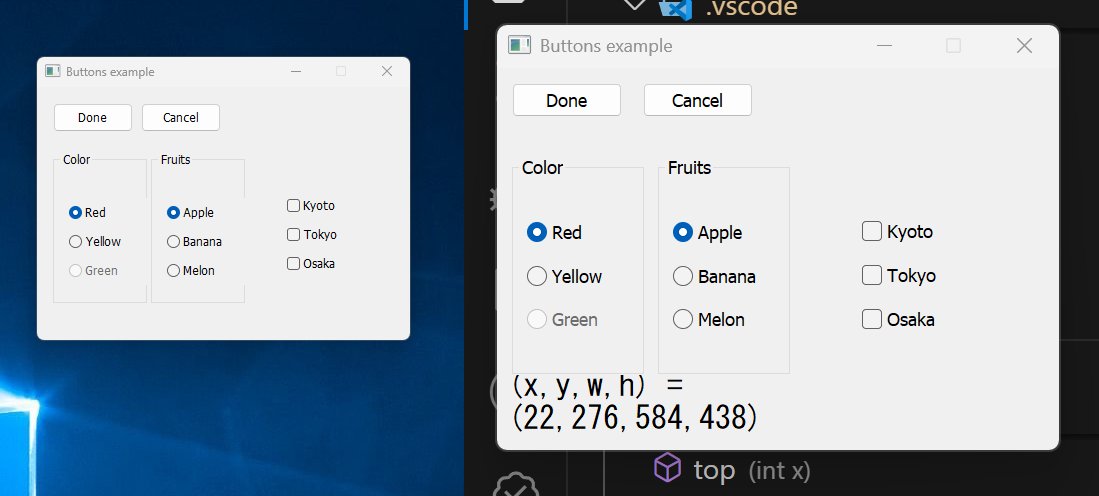Close the larger Buttons example window
The width and height of the screenshot is (1099, 496).
tap(1024, 46)
